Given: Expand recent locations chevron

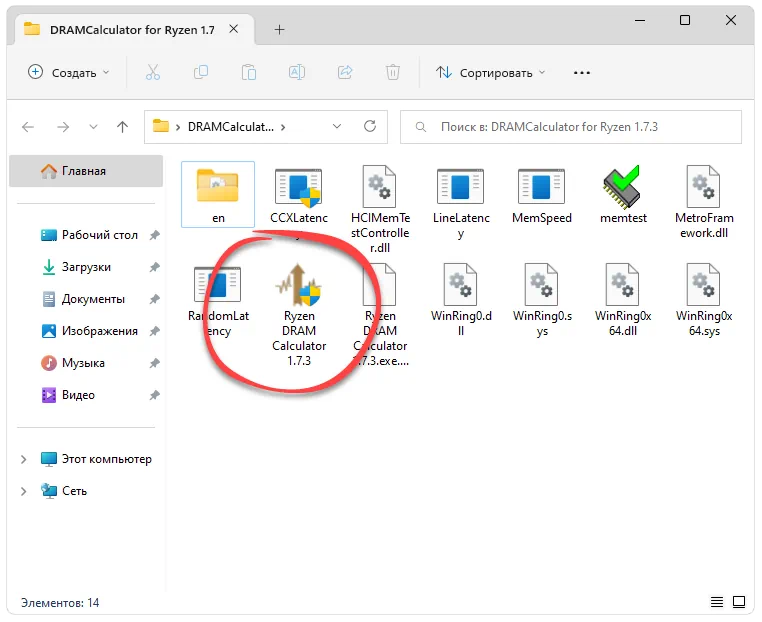Looking at the screenshot, I should [93, 127].
